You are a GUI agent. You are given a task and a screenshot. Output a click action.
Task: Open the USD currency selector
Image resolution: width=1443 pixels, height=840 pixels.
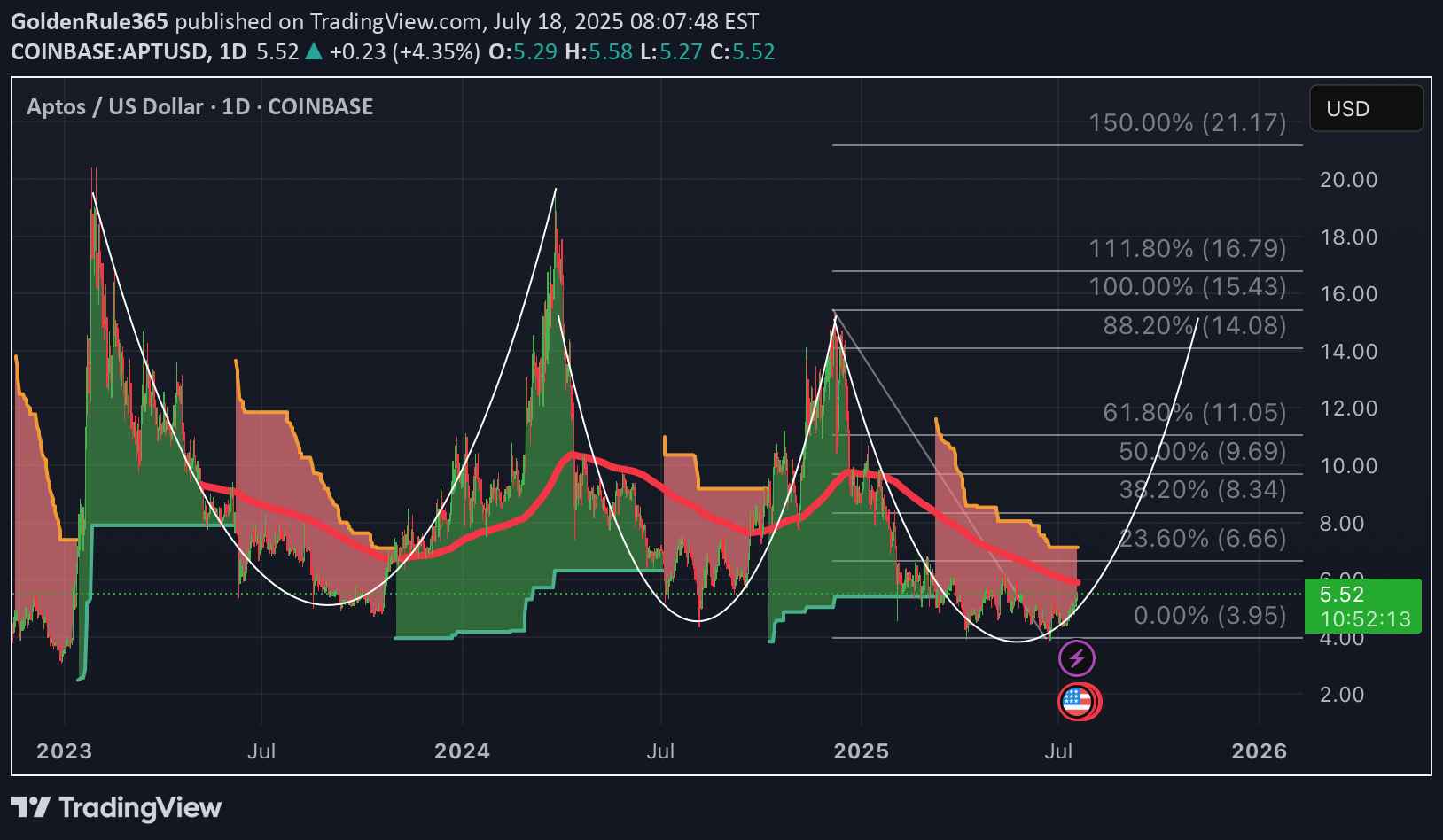tap(1366, 108)
